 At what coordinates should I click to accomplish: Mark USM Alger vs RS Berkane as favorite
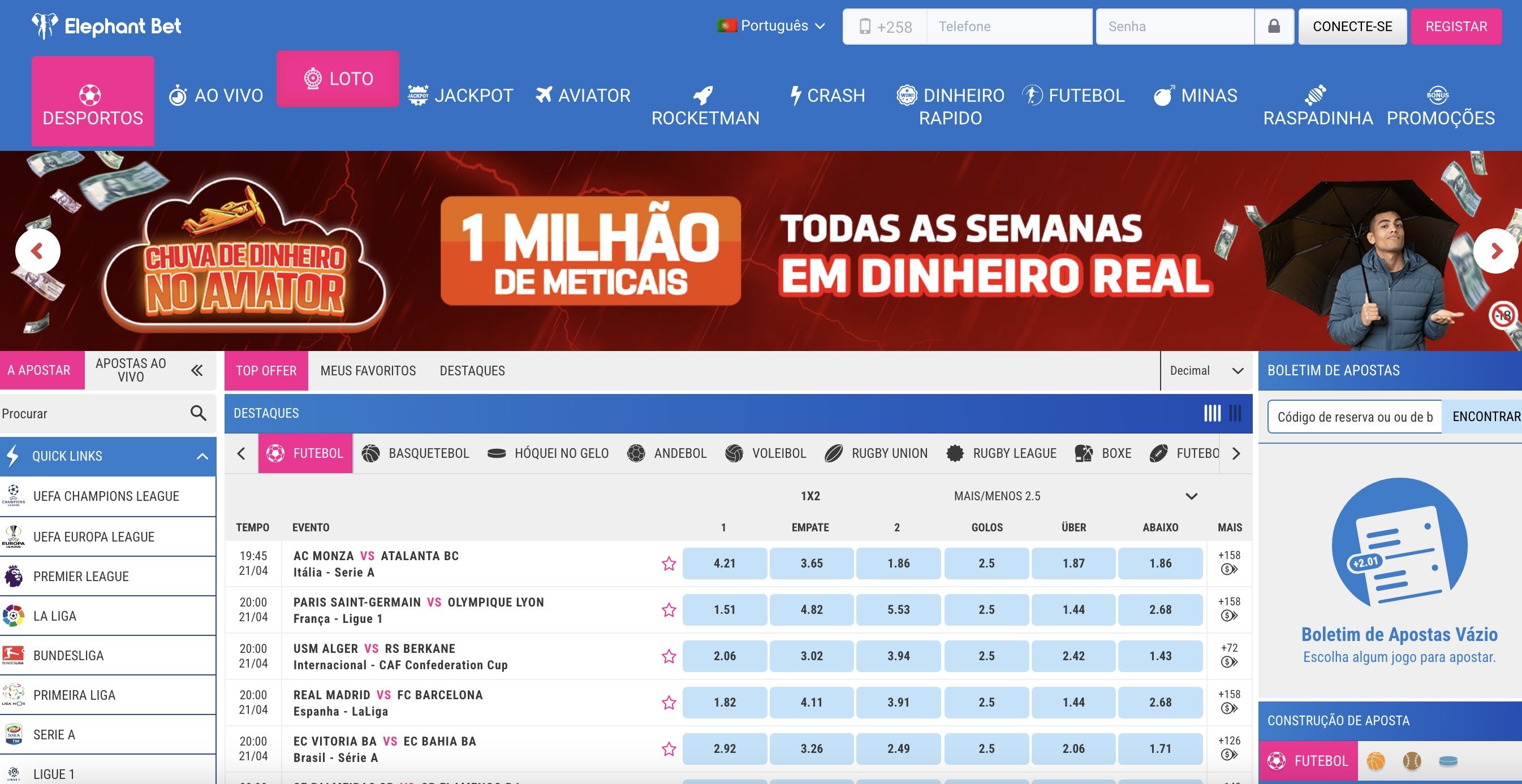pyautogui.click(x=668, y=656)
